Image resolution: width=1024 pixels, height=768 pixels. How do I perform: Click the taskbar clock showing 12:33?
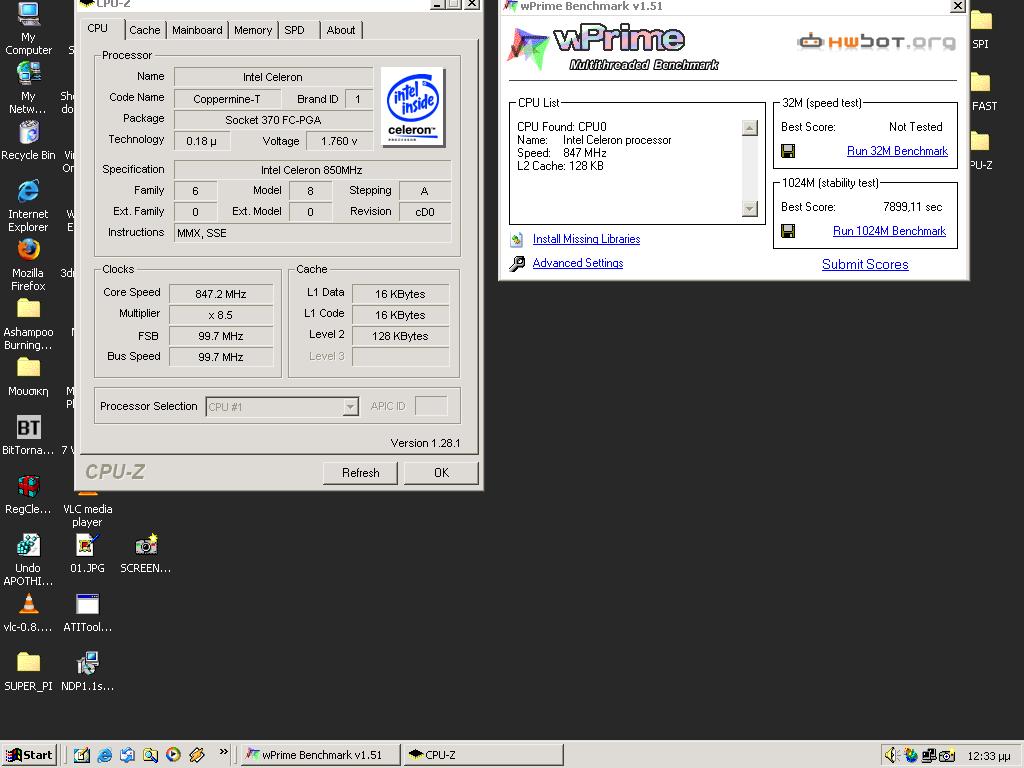pyautogui.click(x=989, y=756)
